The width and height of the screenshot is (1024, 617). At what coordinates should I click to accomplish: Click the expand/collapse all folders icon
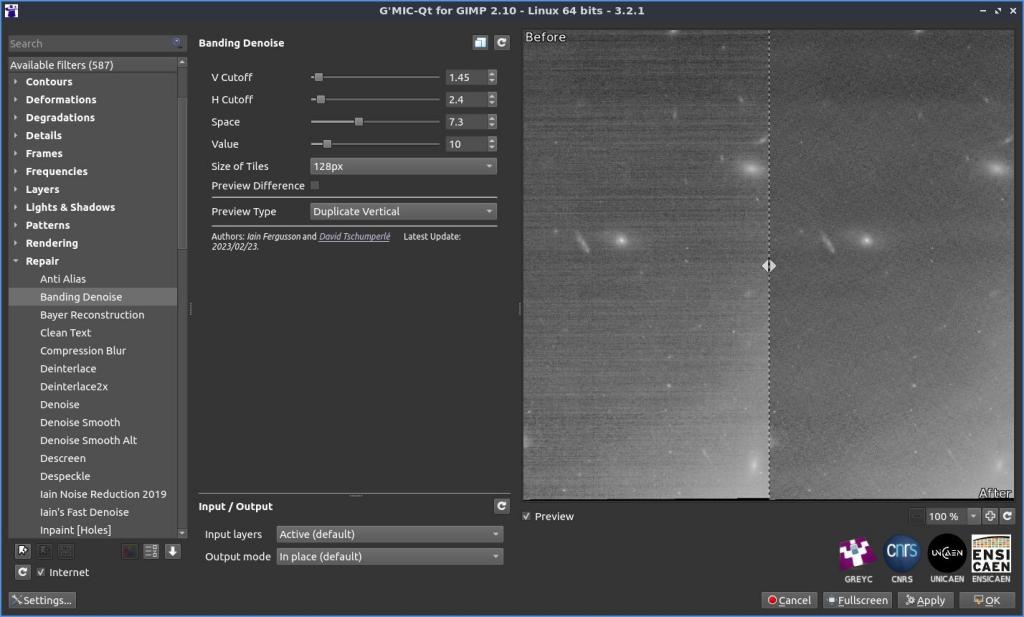[x=173, y=551]
